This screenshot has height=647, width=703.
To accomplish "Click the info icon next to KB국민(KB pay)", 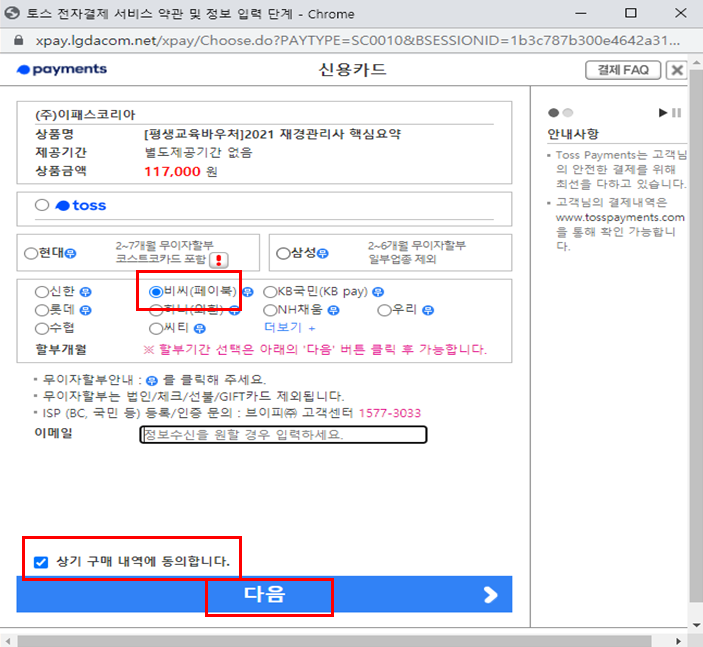I will 378,292.
